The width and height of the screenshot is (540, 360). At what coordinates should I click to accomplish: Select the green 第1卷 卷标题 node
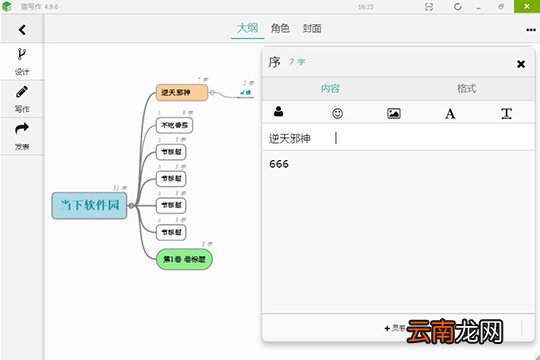pyautogui.click(x=184, y=259)
